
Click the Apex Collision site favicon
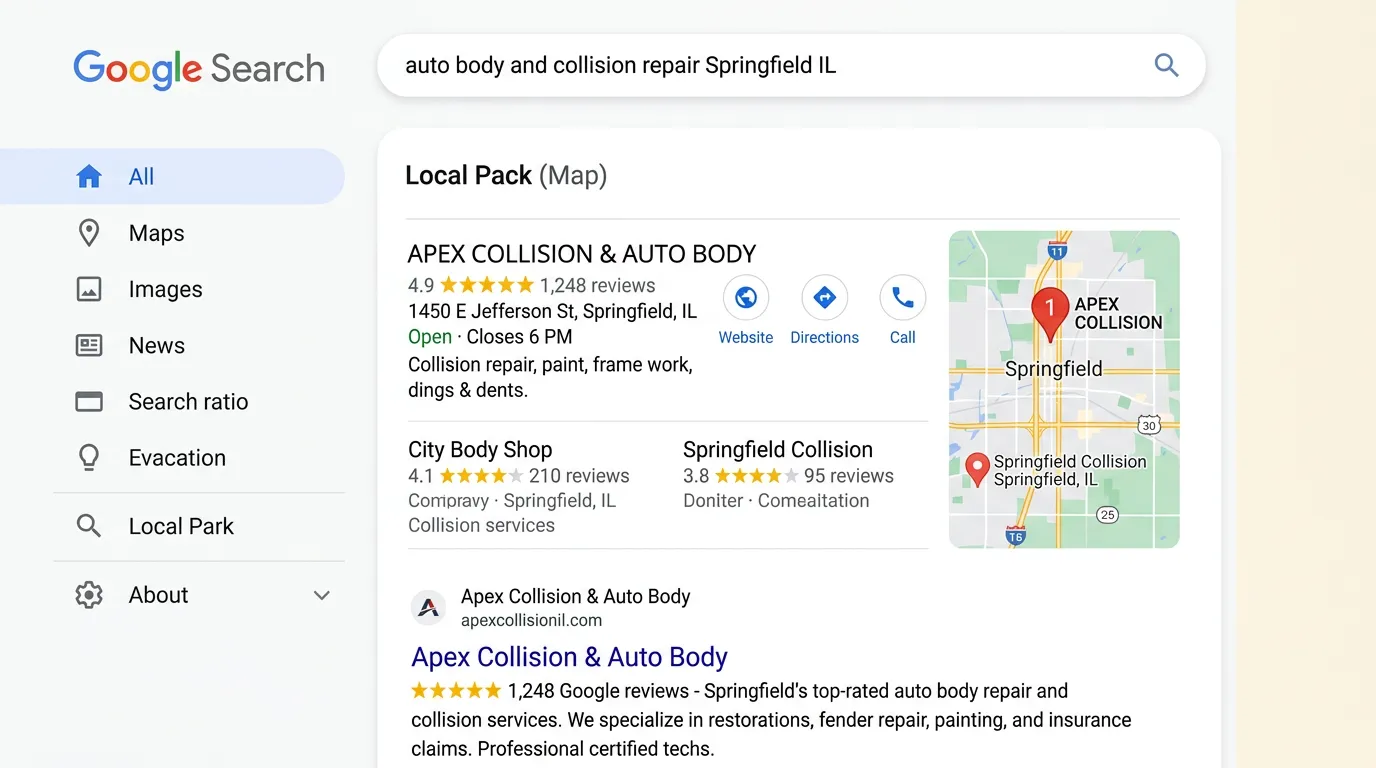(x=429, y=607)
